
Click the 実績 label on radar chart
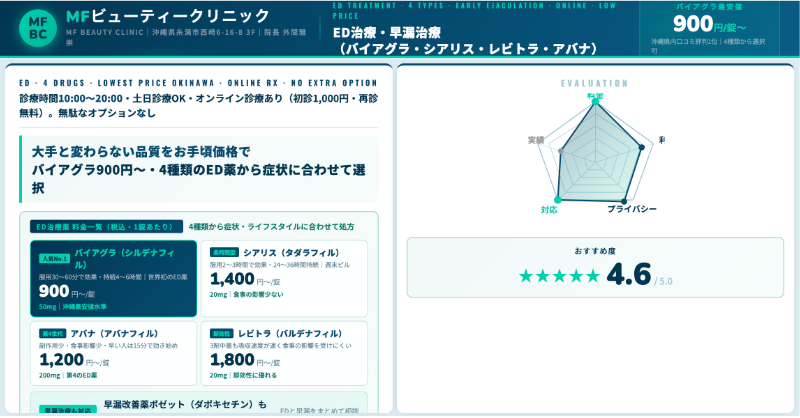(536, 140)
